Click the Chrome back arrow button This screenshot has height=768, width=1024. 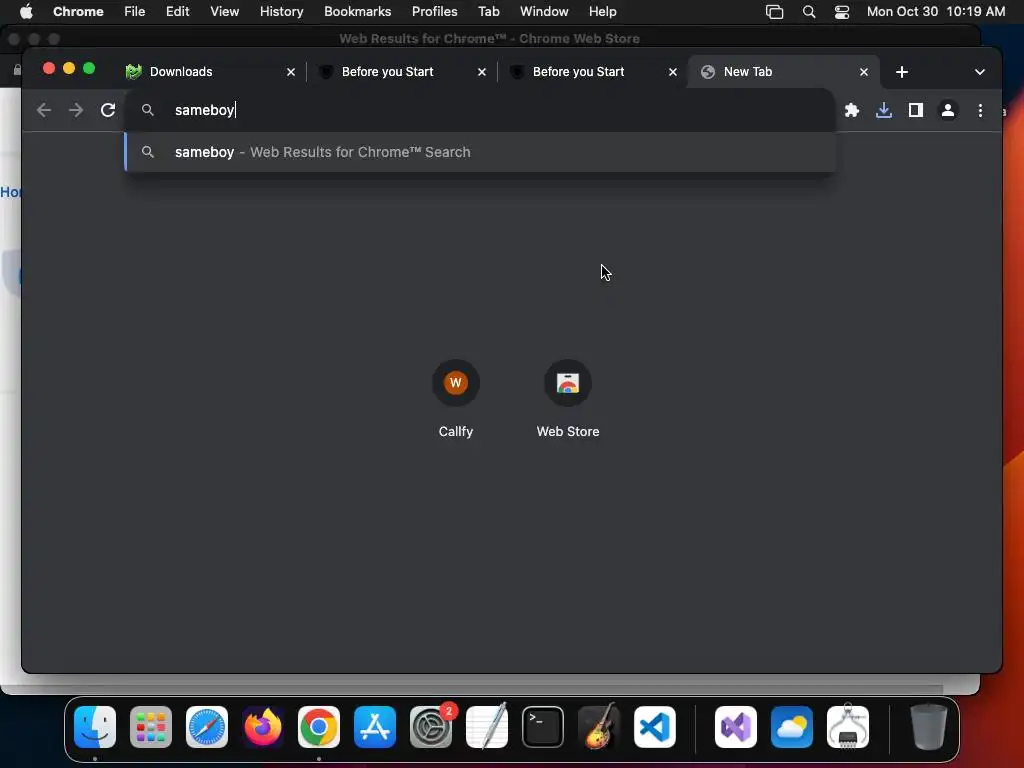[44, 110]
